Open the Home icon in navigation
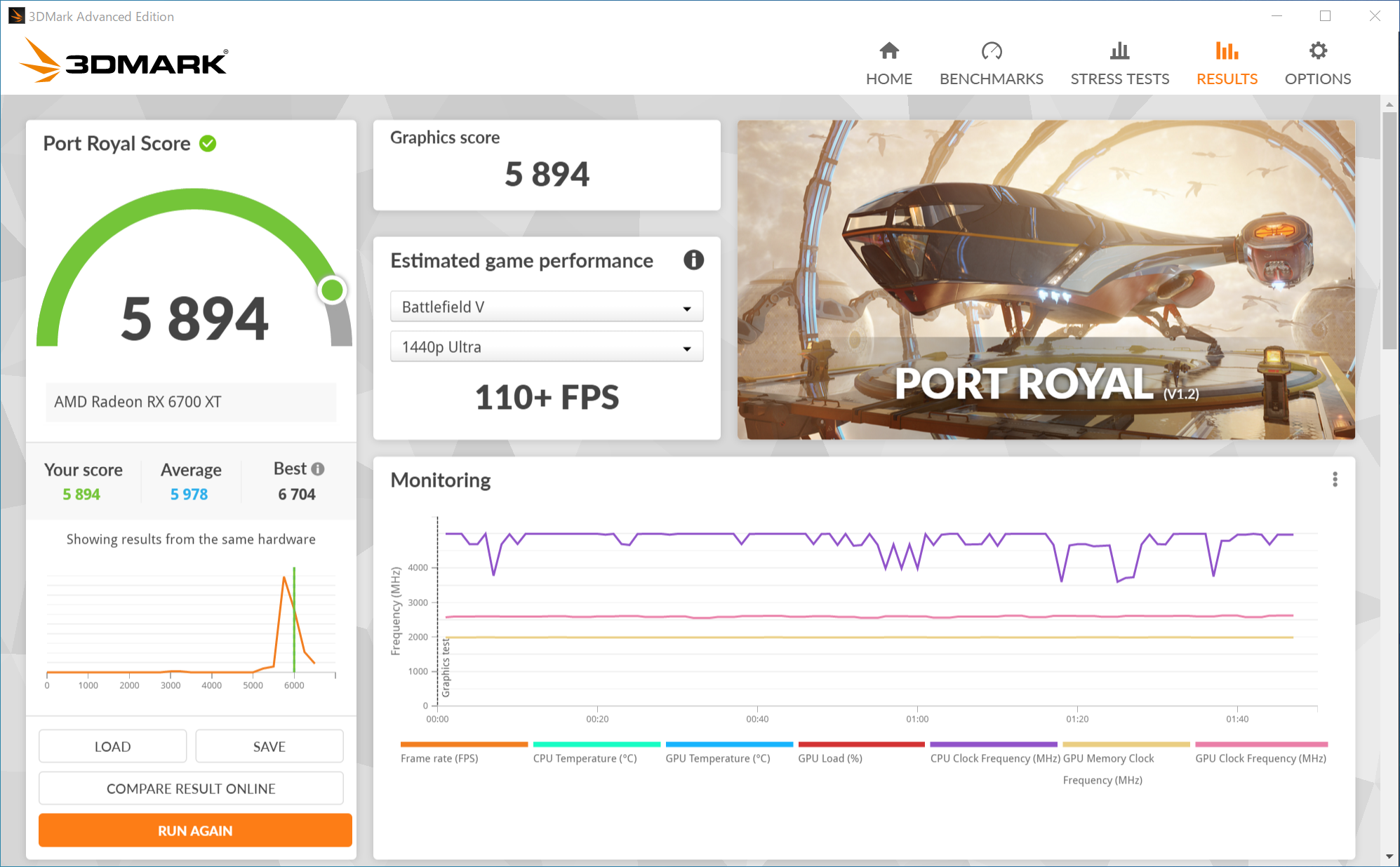The width and height of the screenshot is (1400, 867). click(x=888, y=51)
